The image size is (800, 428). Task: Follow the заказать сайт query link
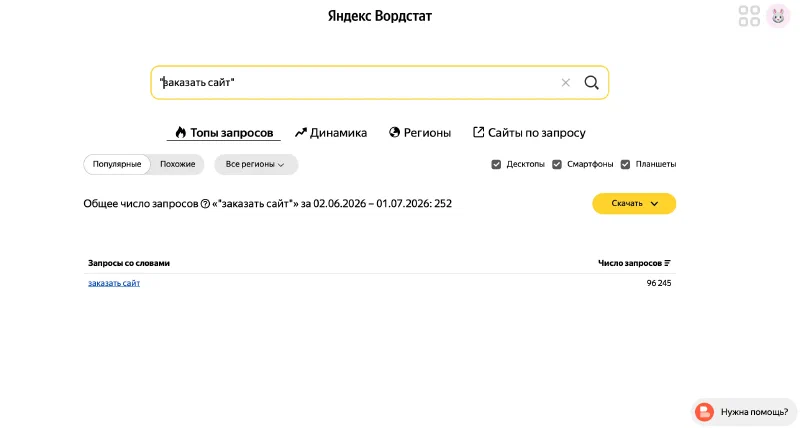click(x=114, y=283)
